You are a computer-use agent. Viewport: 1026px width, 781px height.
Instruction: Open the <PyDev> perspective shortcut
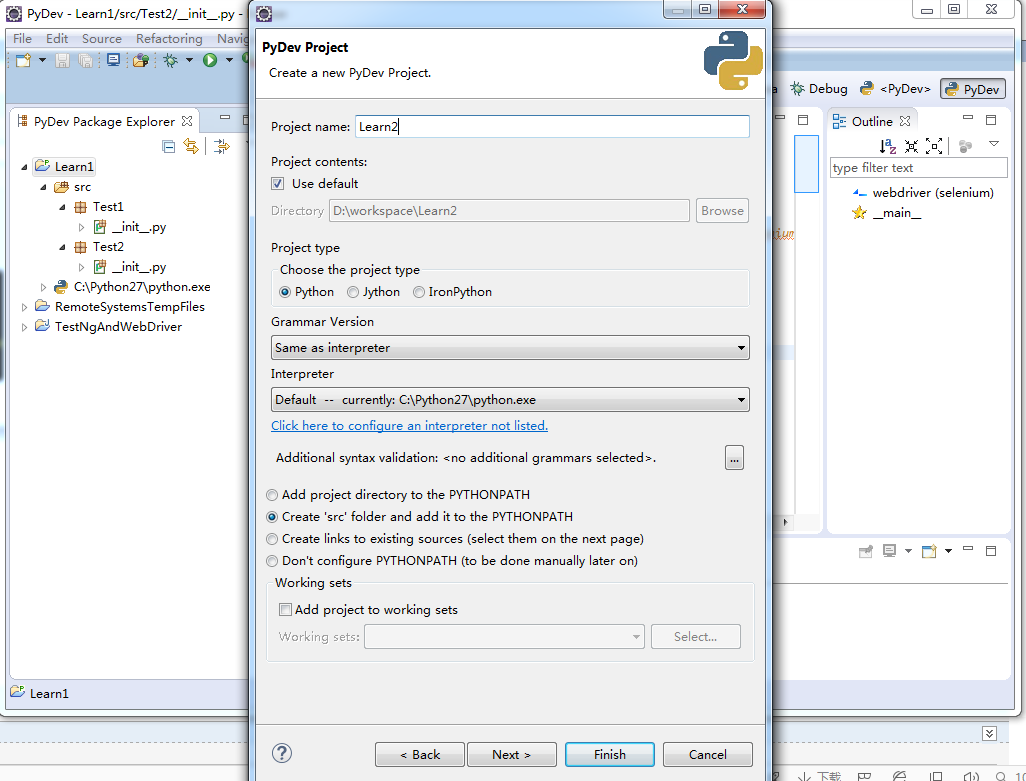(895, 89)
